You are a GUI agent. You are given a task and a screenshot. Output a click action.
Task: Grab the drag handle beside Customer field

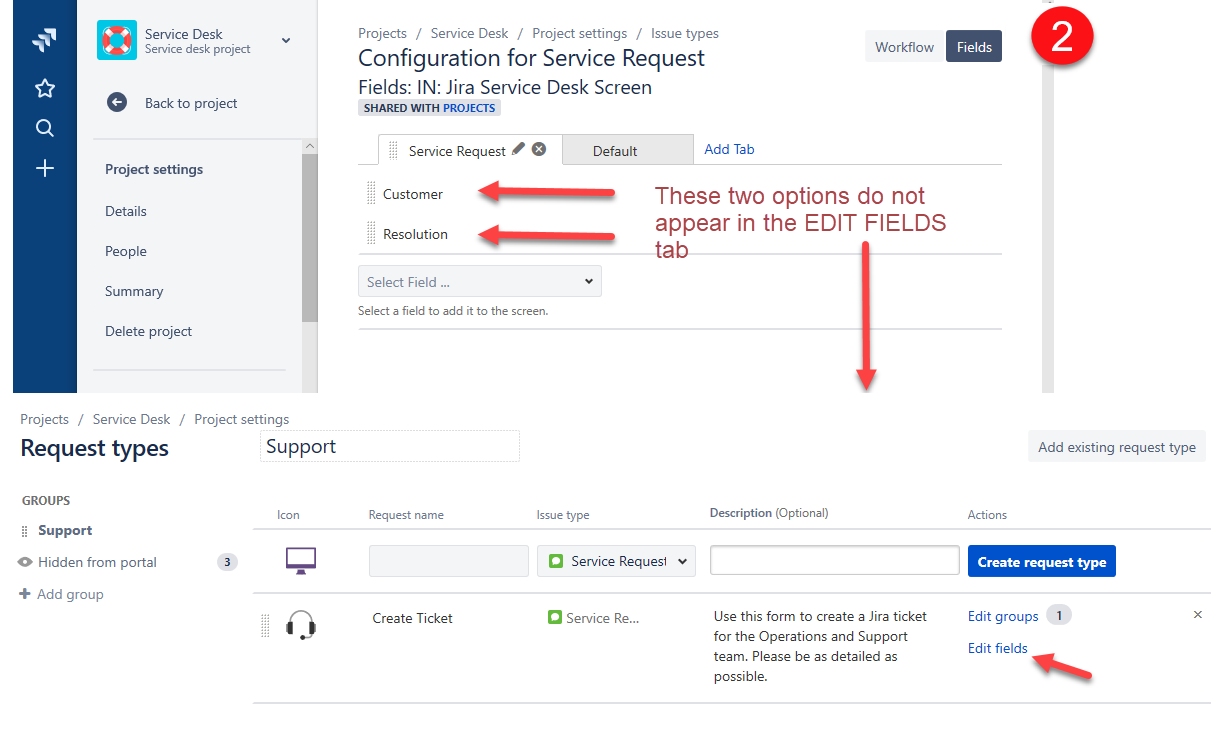pos(371,193)
